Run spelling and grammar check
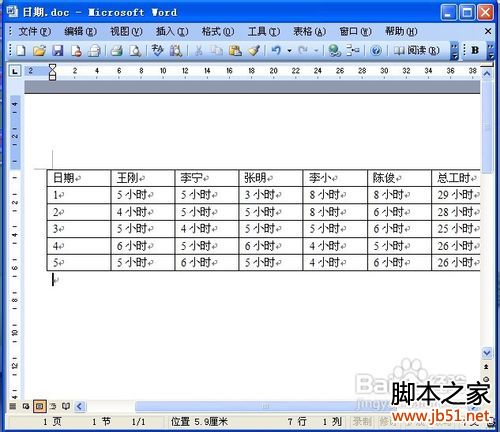The width and height of the screenshot is (500, 432). [x=157, y=51]
